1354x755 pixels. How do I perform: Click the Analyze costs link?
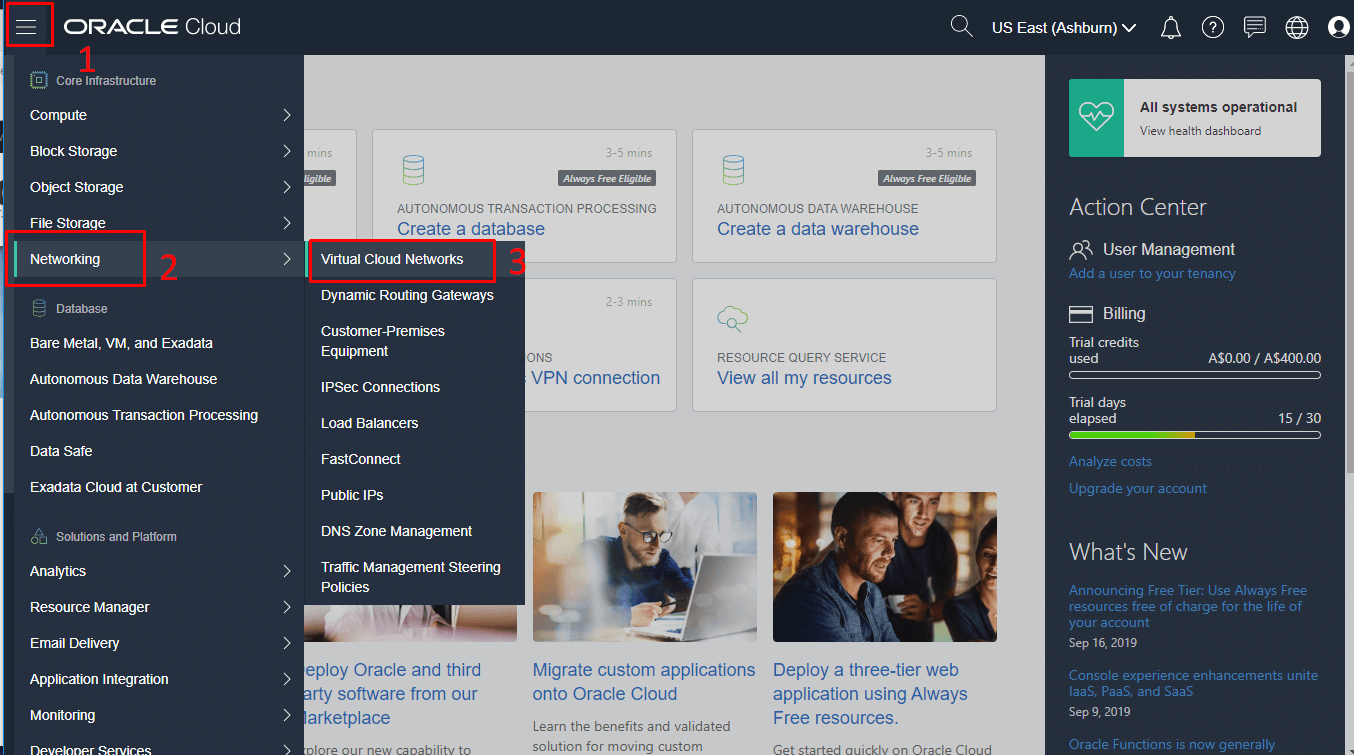coord(1110,461)
